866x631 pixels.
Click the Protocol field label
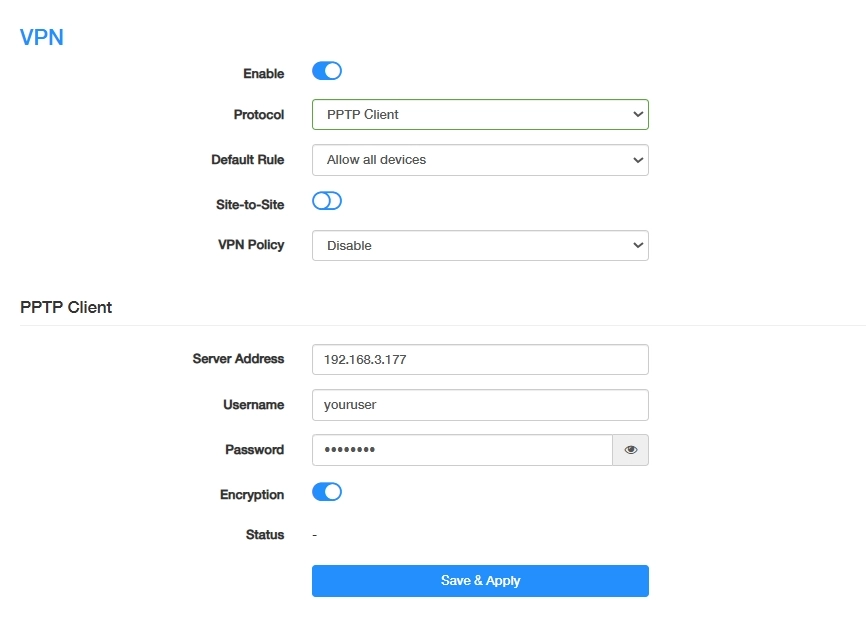[x=259, y=115]
